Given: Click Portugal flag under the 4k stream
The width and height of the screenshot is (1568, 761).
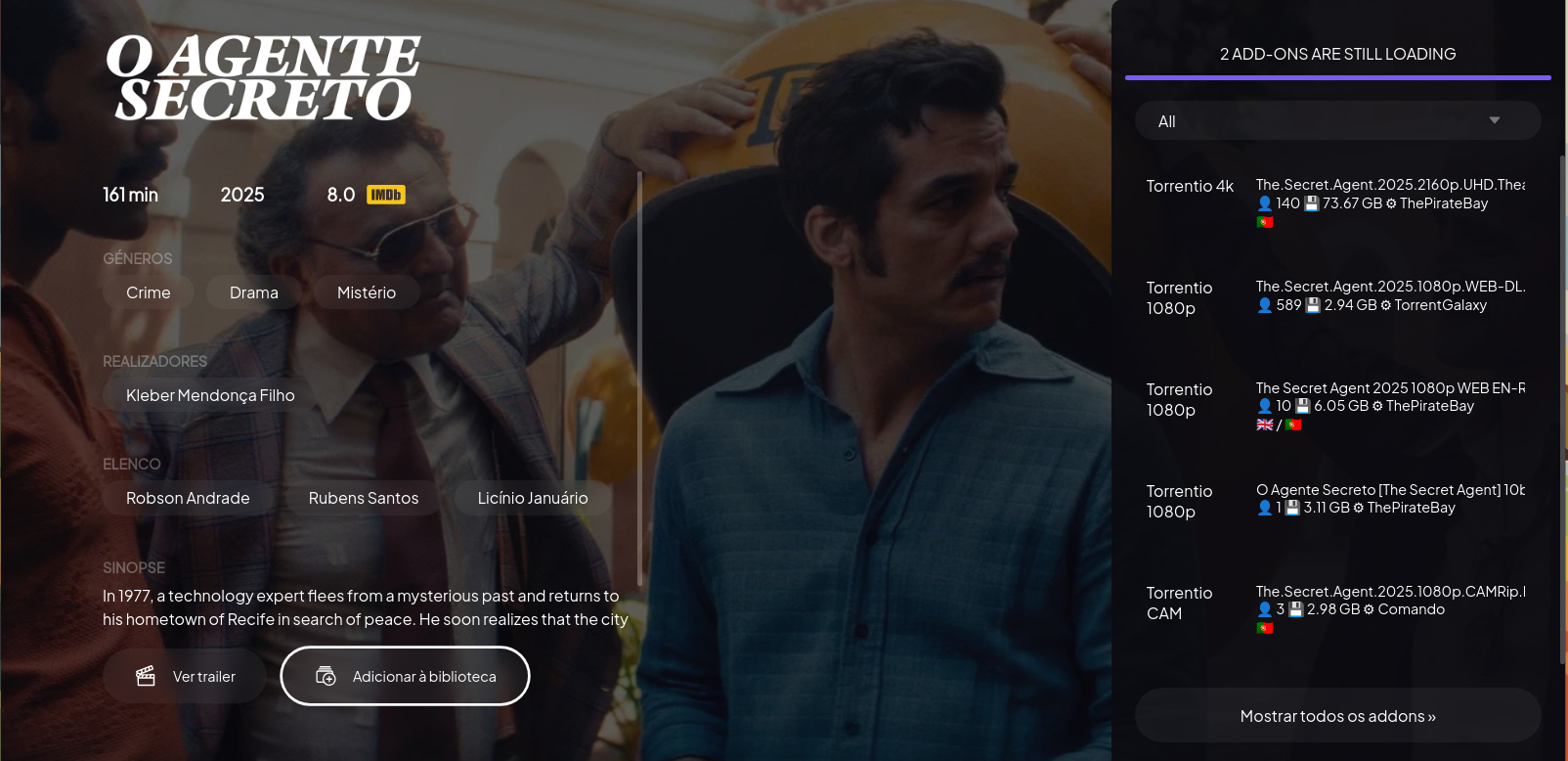Looking at the screenshot, I should click(1264, 223).
